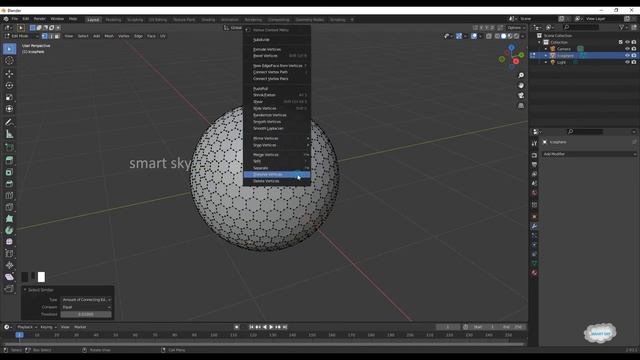Select the Shear tool

point(9,277)
